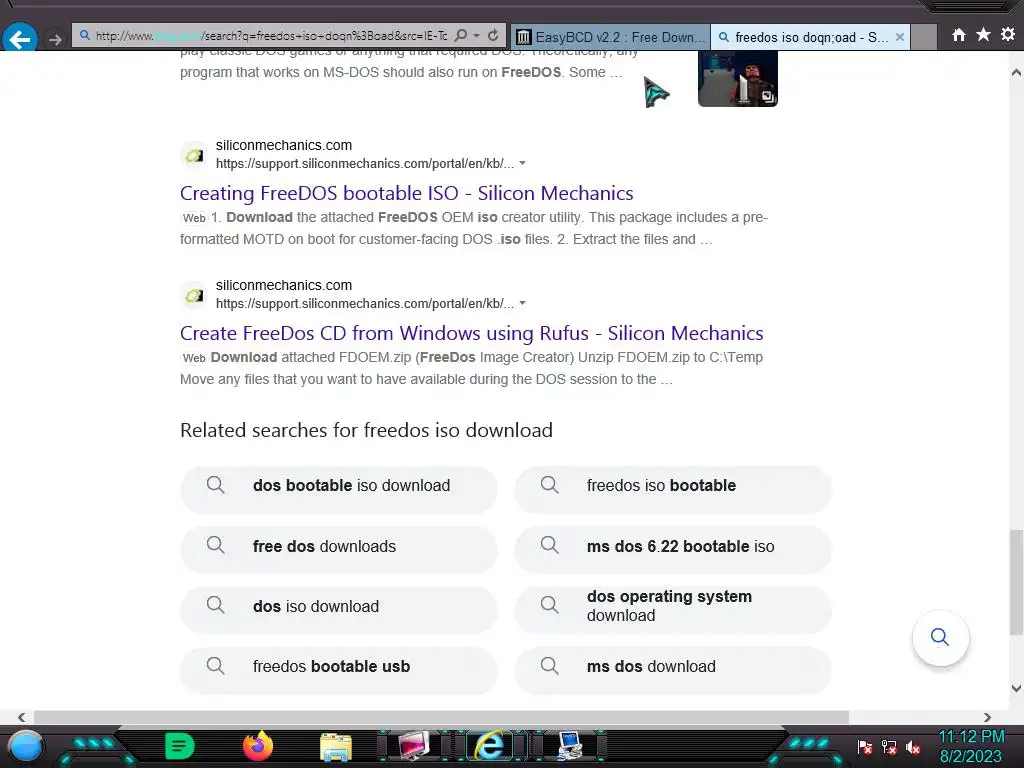The width and height of the screenshot is (1024, 768).
Task: Open the green notes app on taskbar
Action: click(x=180, y=746)
